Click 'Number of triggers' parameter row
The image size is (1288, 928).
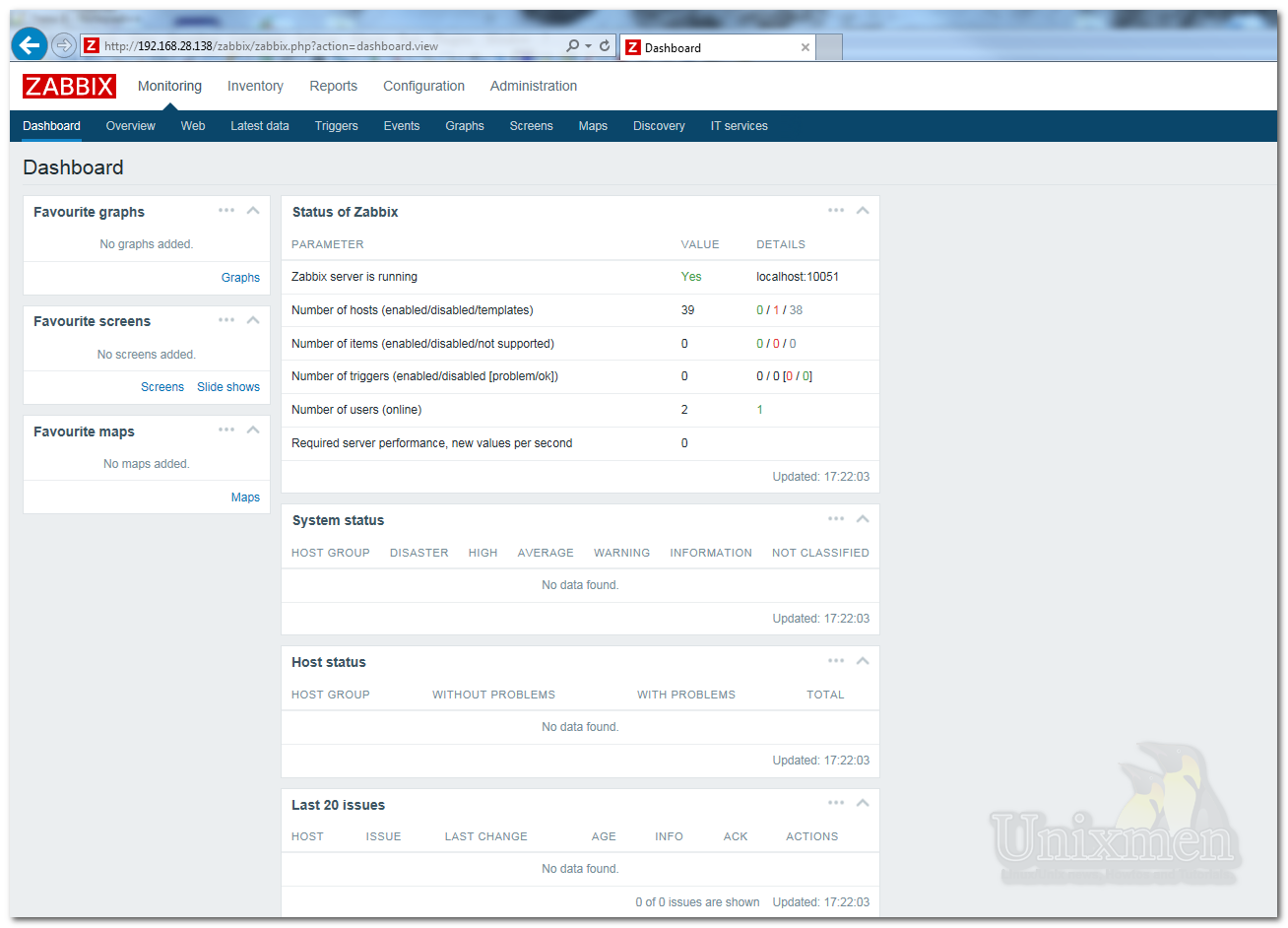(x=580, y=376)
